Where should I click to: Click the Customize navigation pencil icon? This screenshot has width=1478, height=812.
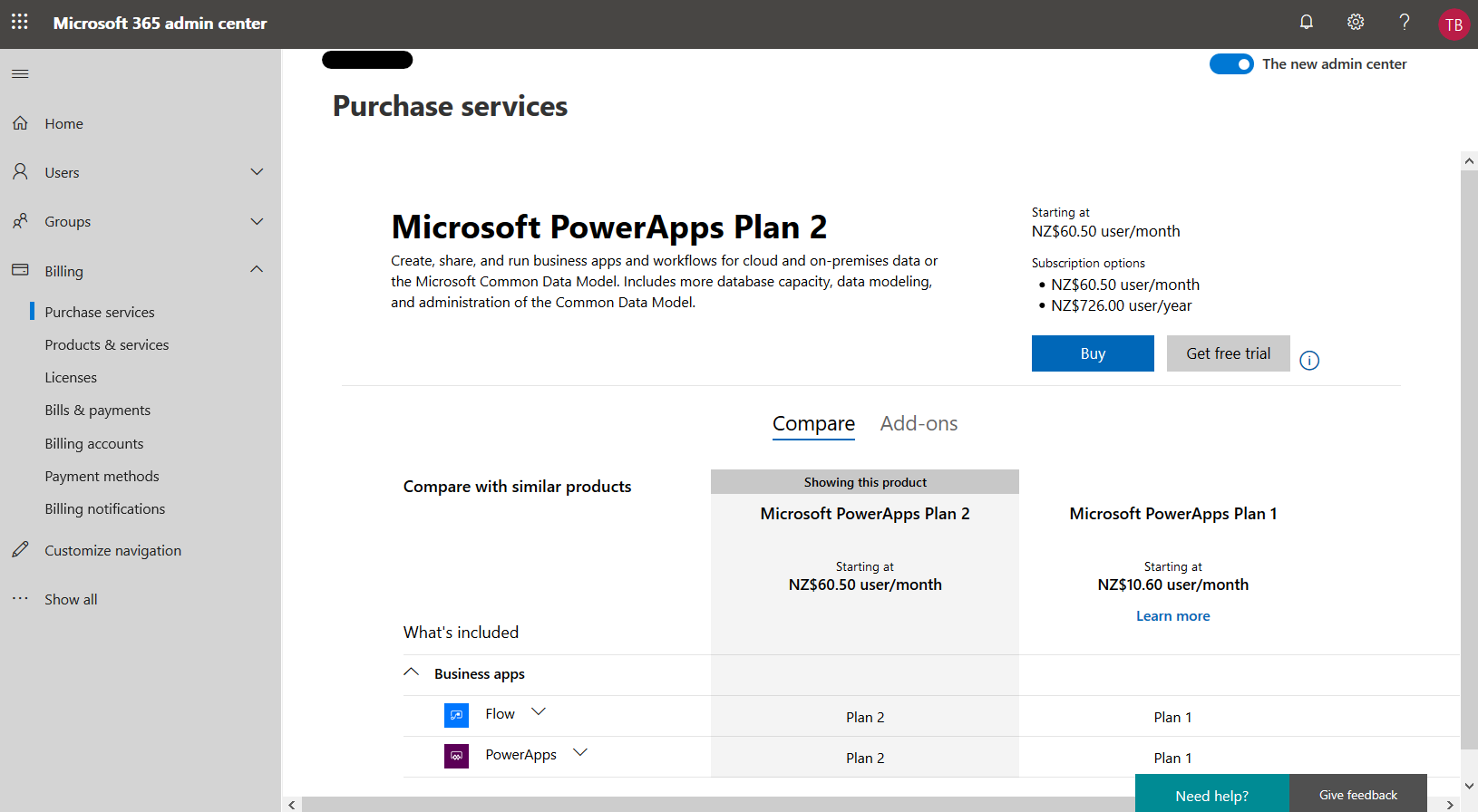point(20,549)
